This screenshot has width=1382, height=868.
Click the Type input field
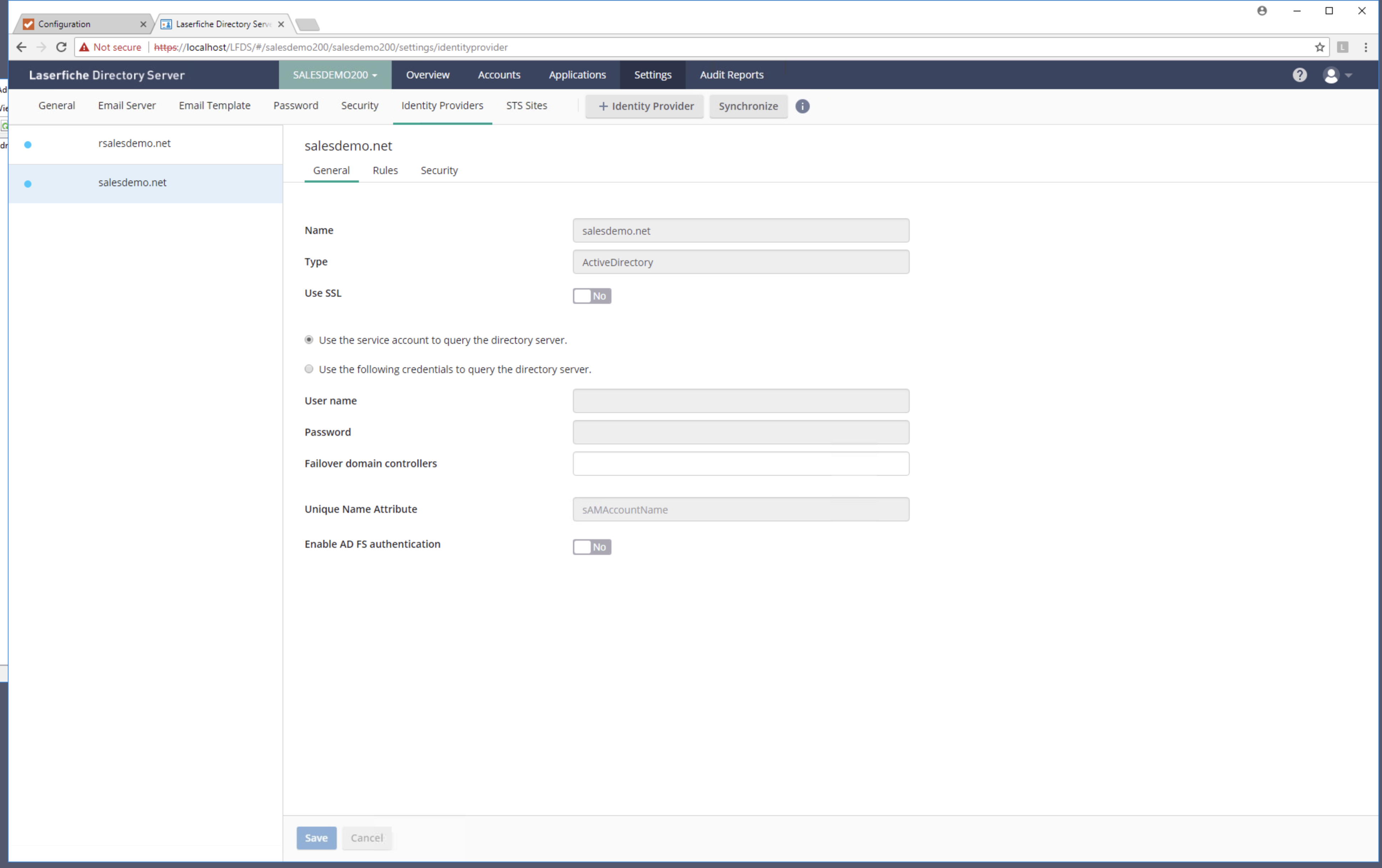(740, 262)
